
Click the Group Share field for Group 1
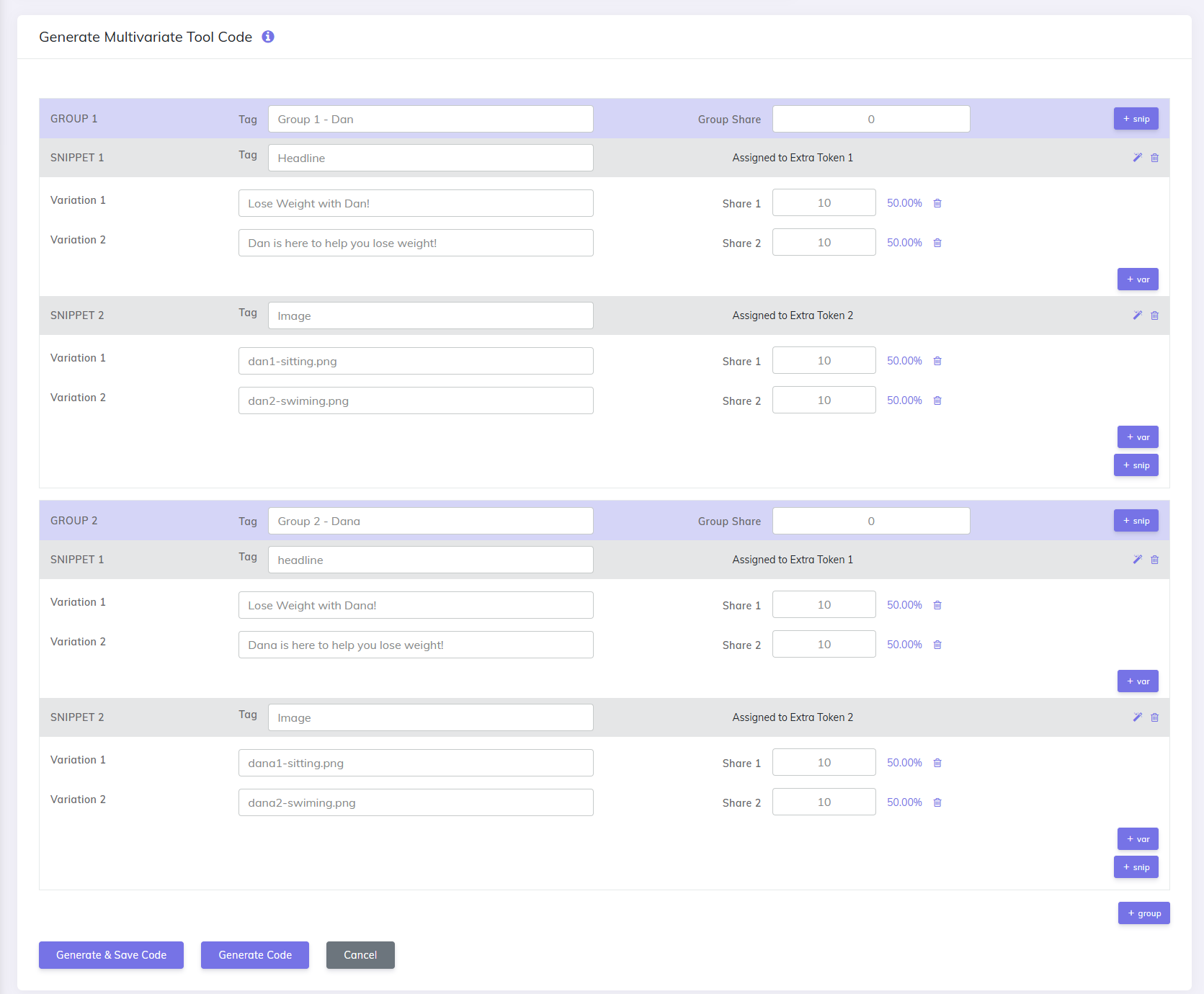(x=870, y=118)
